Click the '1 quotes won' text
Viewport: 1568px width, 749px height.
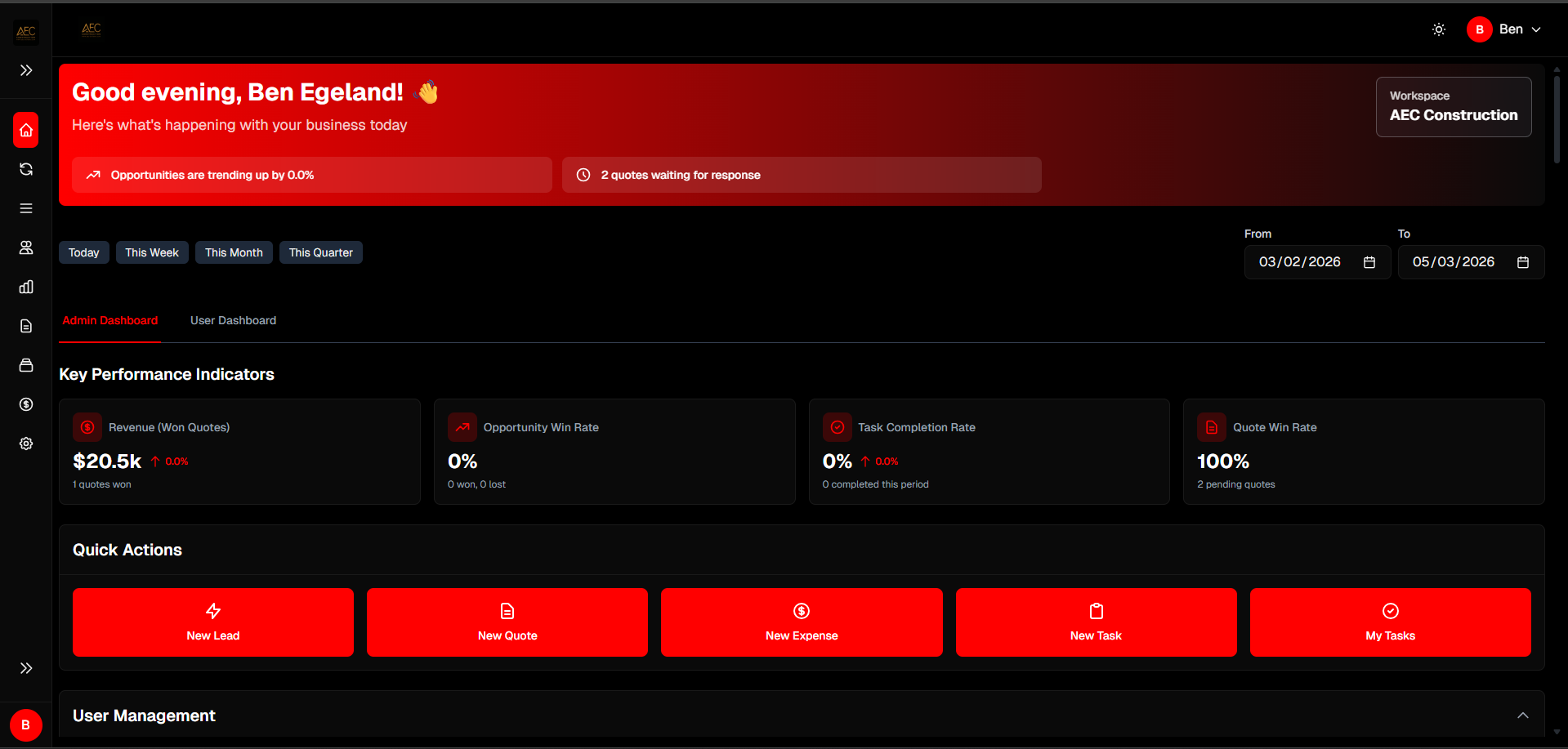102,484
